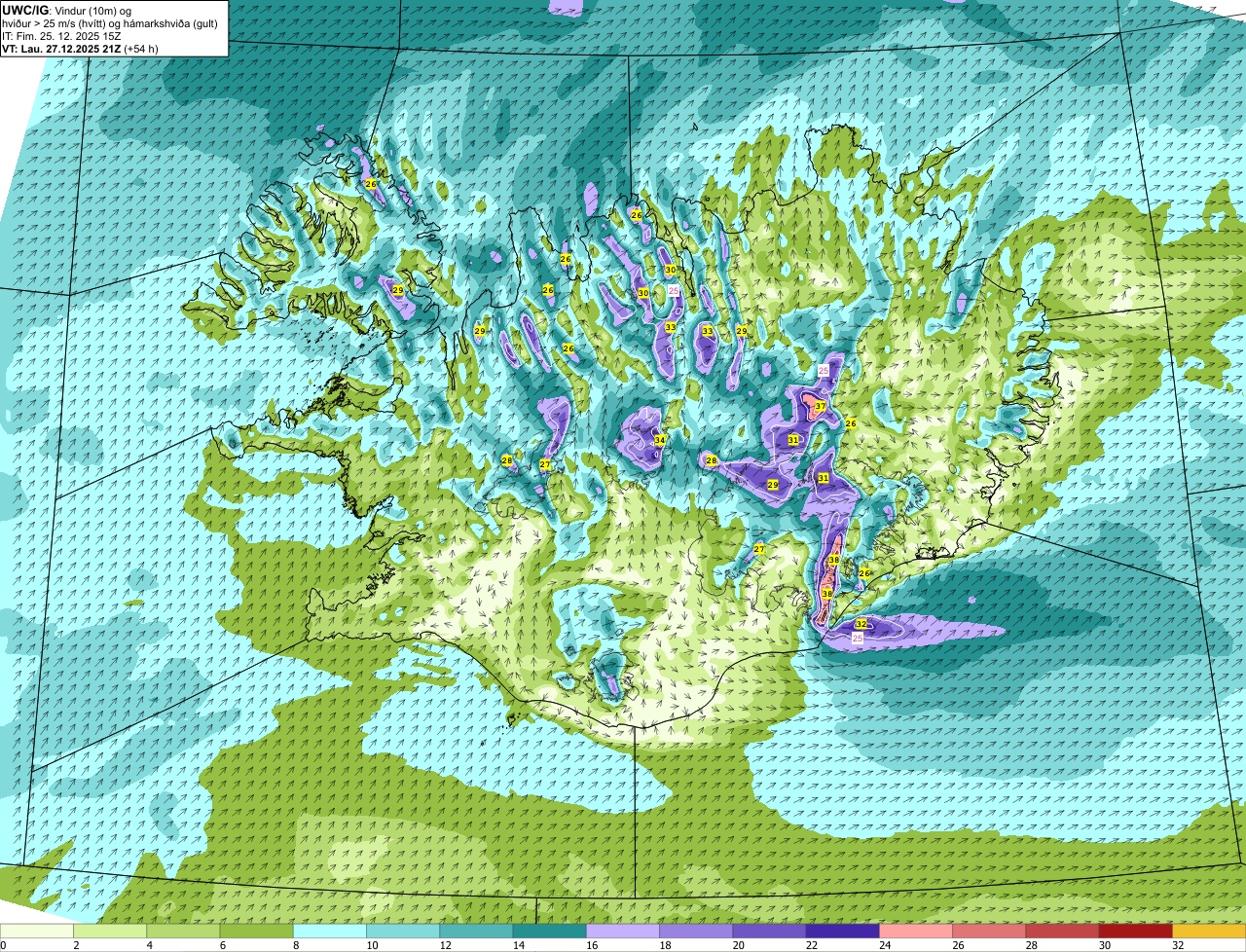Select the pale cyan 8–10 m/s swatch
This screenshot has height=952, width=1246.
pos(330,931)
